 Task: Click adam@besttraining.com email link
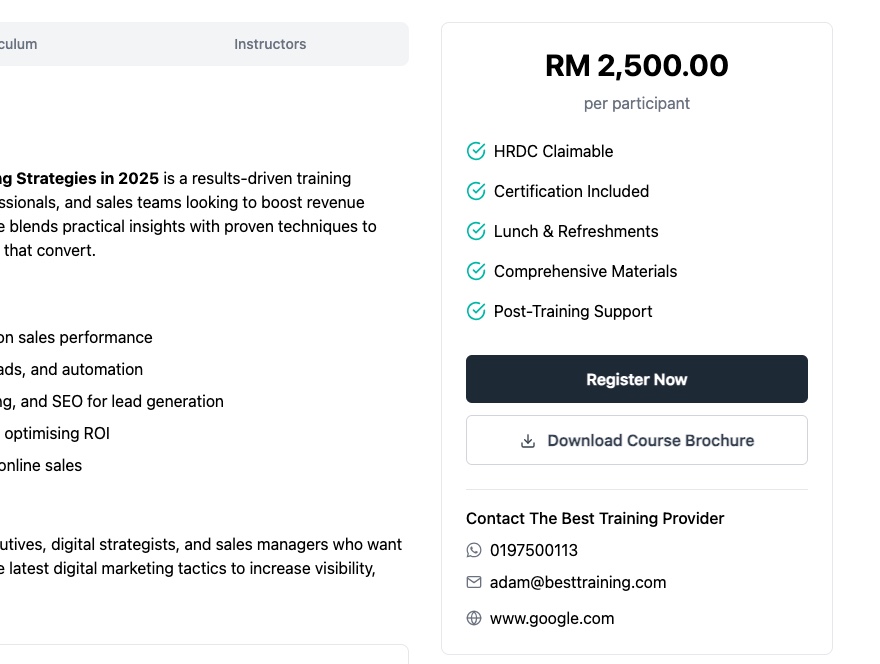click(x=578, y=582)
